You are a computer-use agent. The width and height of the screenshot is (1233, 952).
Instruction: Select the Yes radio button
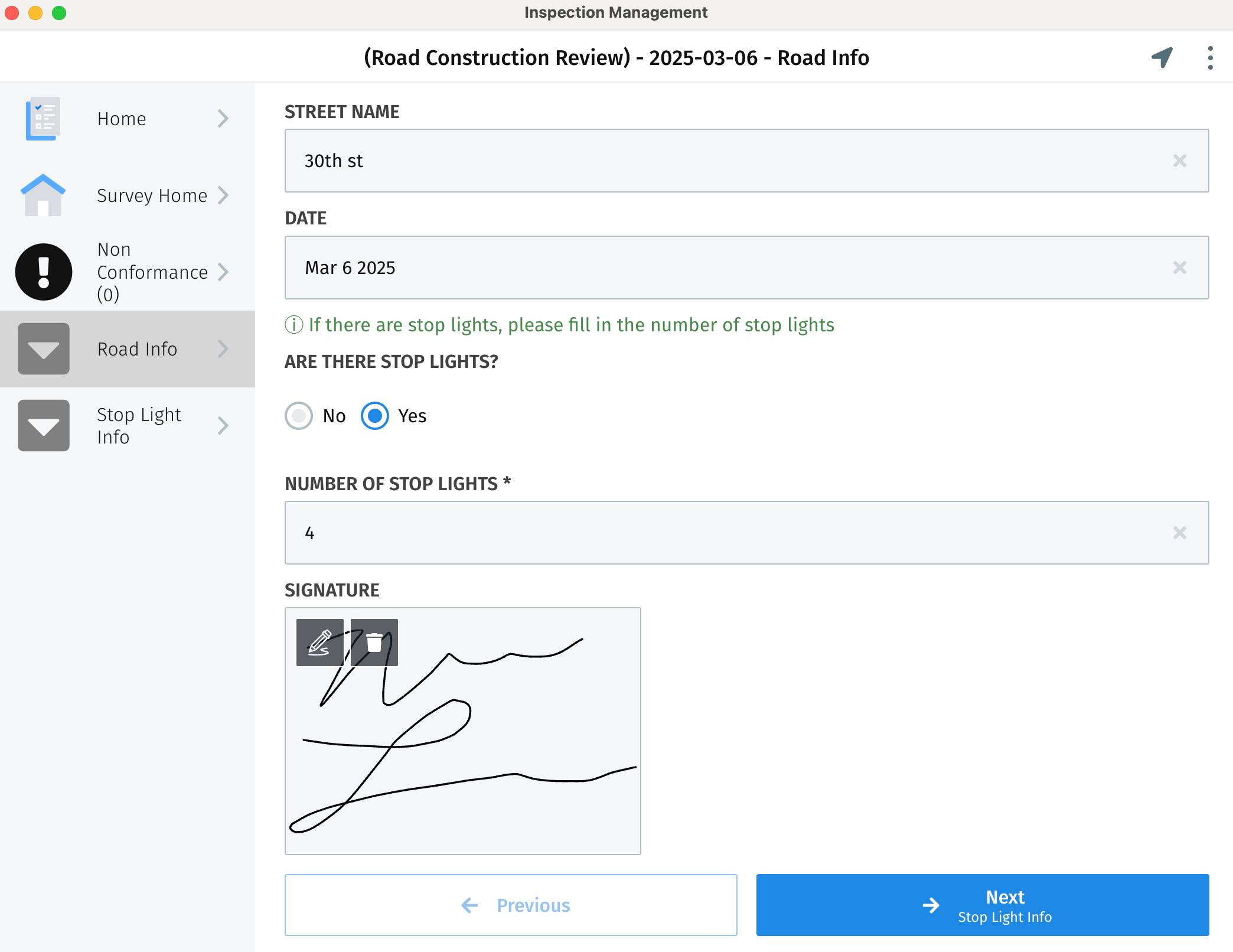pyautogui.click(x=375, y=416)
